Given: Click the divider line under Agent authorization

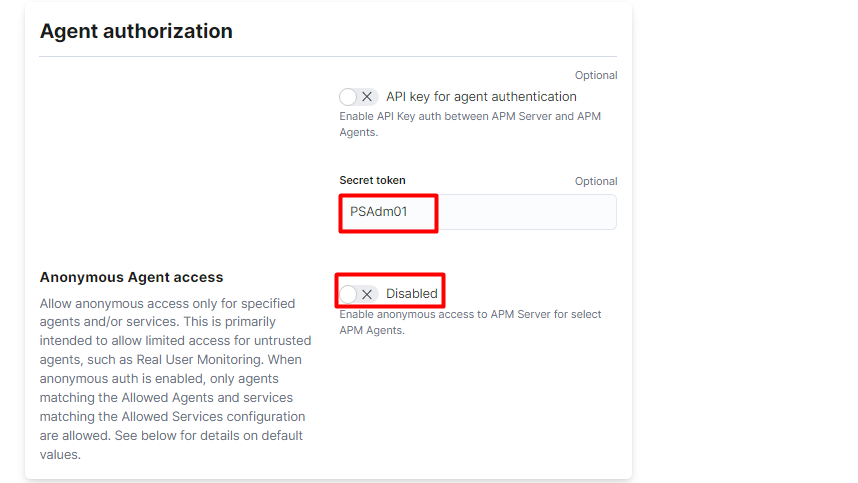Looking at the screenshot, I should pos(328,56).
